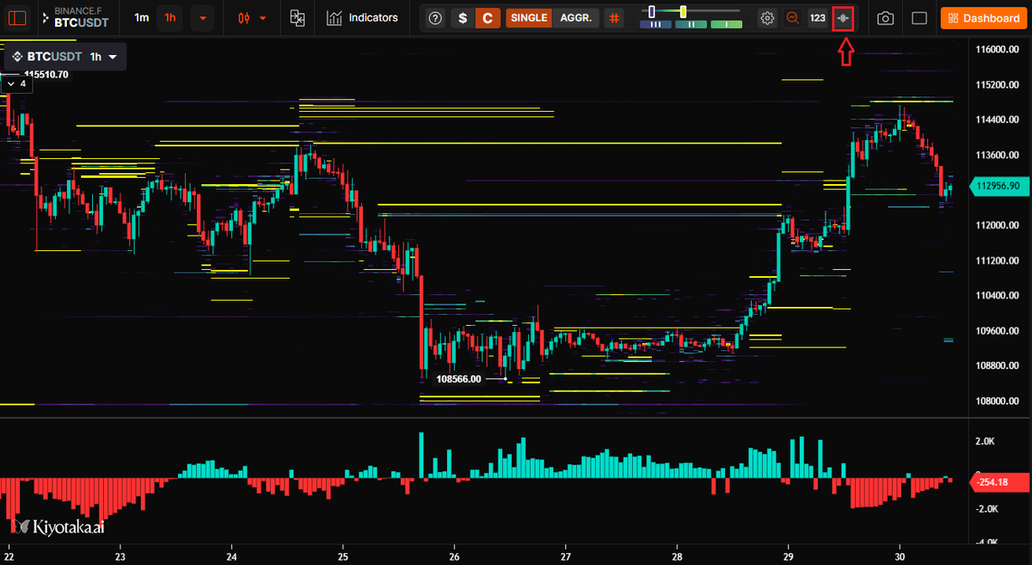Switch to dollar ($) denomination
1032x565 pixels.
coord(461,18)
